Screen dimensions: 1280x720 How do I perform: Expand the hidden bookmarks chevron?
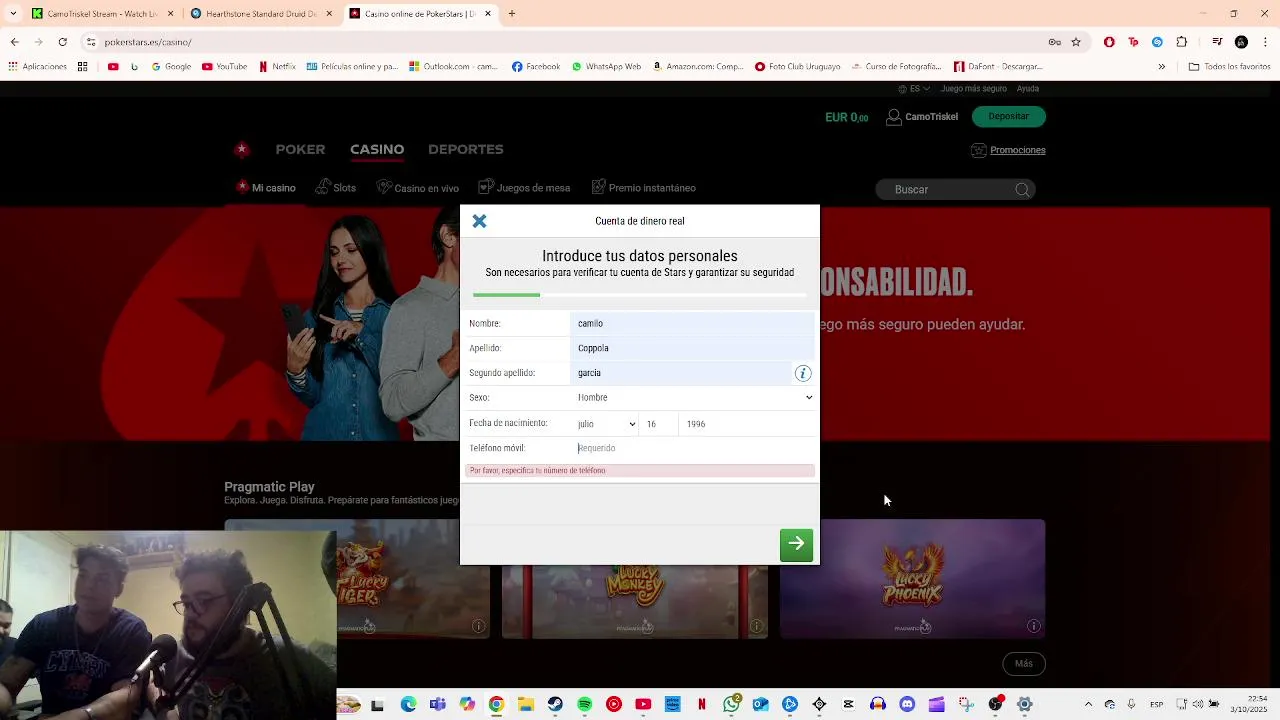click(x=1161, y=67)
